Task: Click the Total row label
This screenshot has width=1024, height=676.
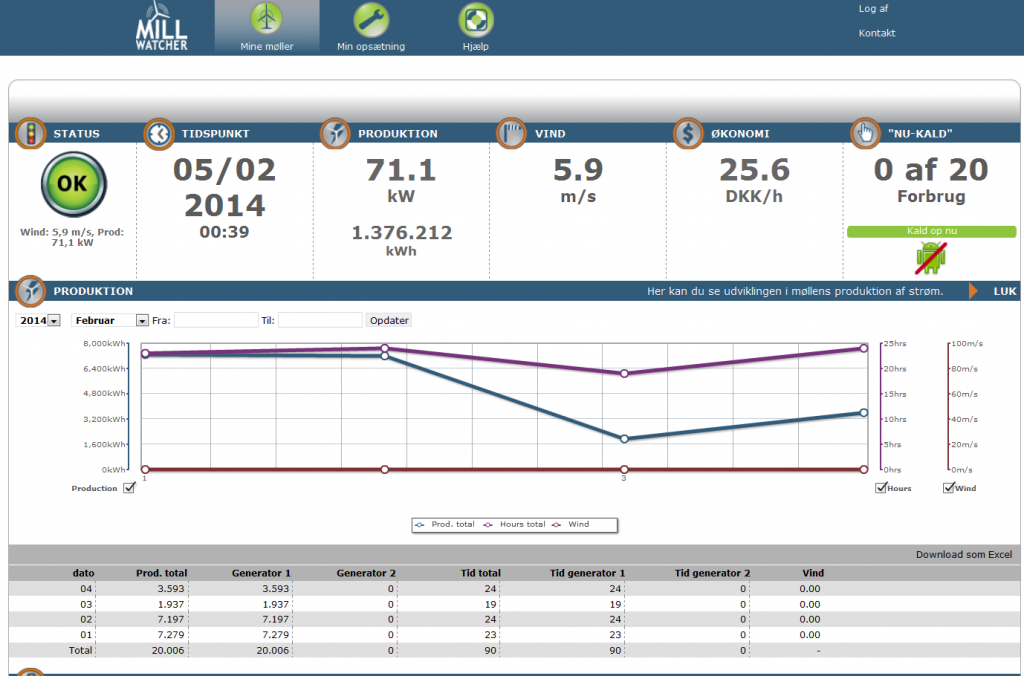Action: click(x=81, y=651)
